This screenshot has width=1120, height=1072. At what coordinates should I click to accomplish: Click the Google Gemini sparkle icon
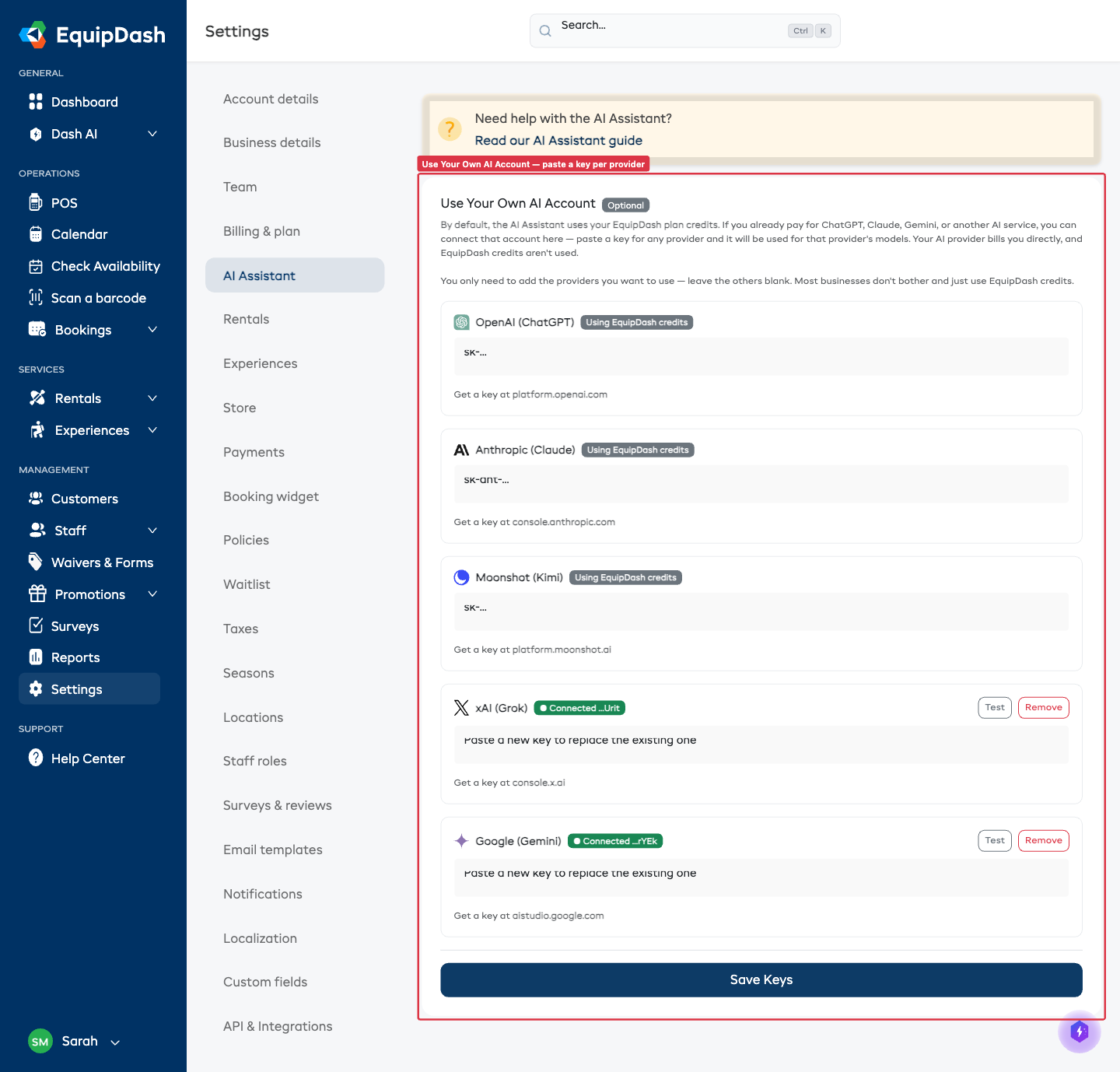(461, 841)
